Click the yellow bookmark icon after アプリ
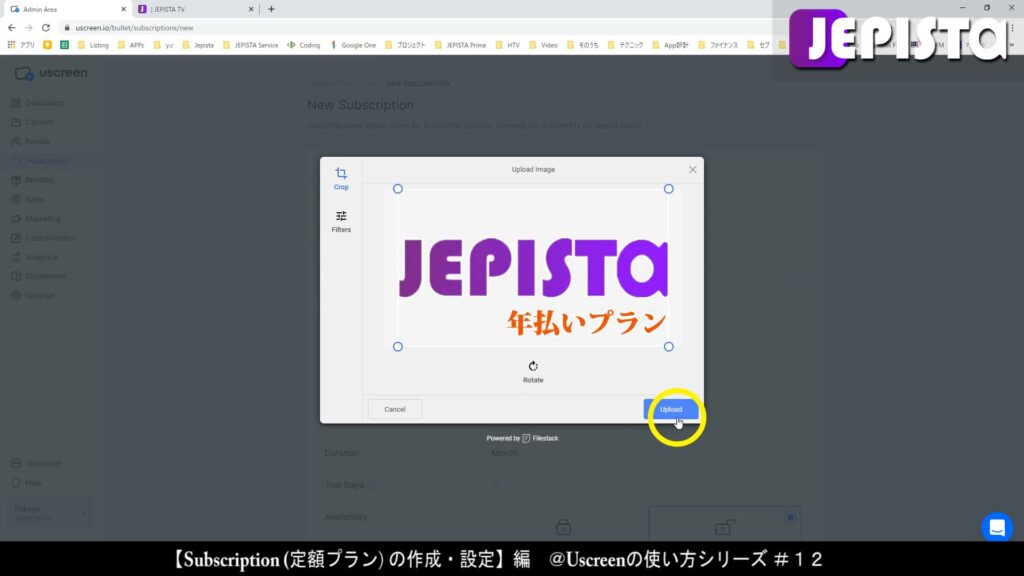The height and width of the screenshot is (576, 1024). [47, 45]
